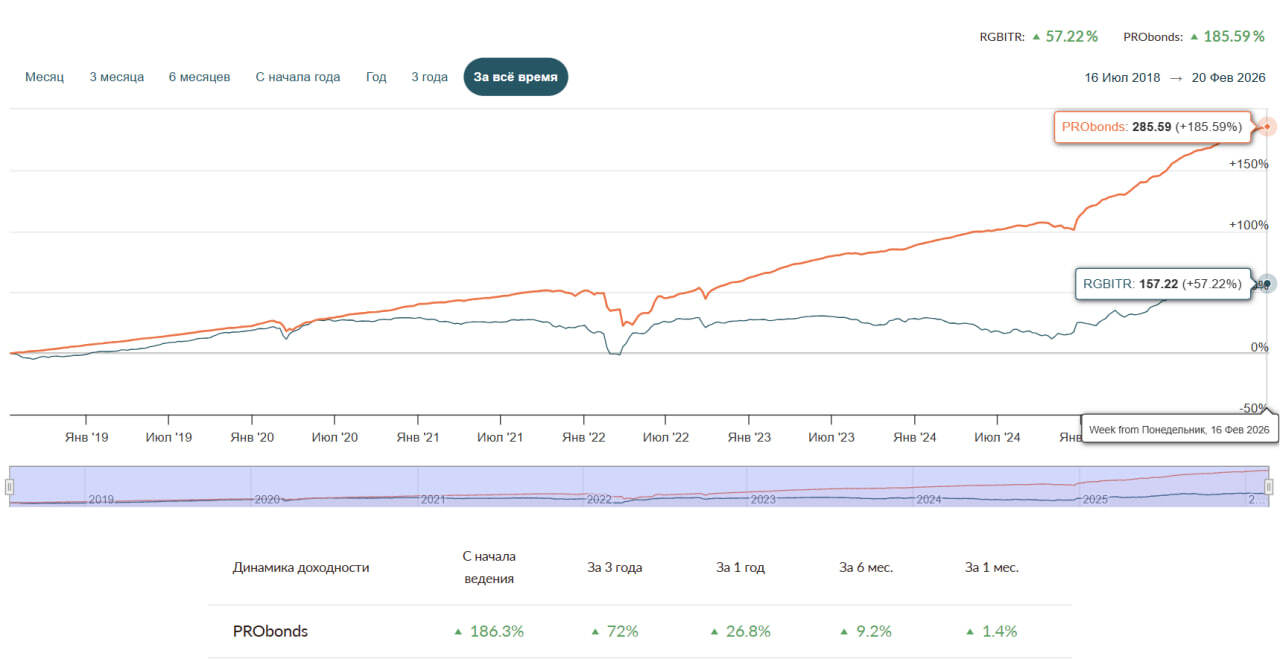Click the Июл '24 axis label

click(997, 437)
